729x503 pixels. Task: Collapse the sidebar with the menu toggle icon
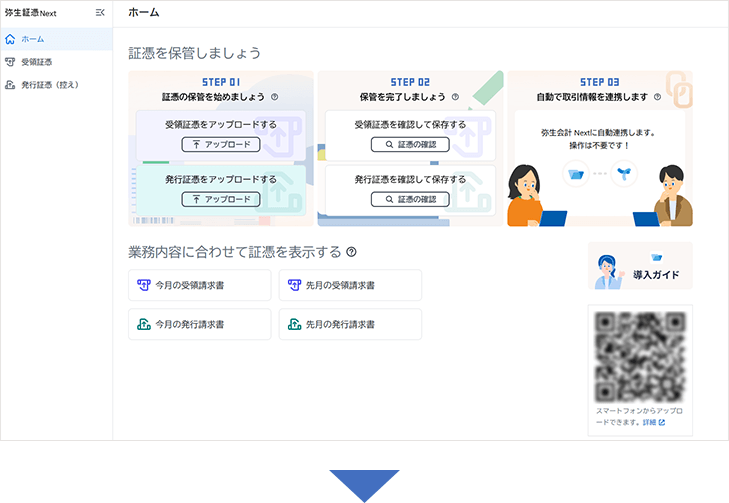point(99,13)
